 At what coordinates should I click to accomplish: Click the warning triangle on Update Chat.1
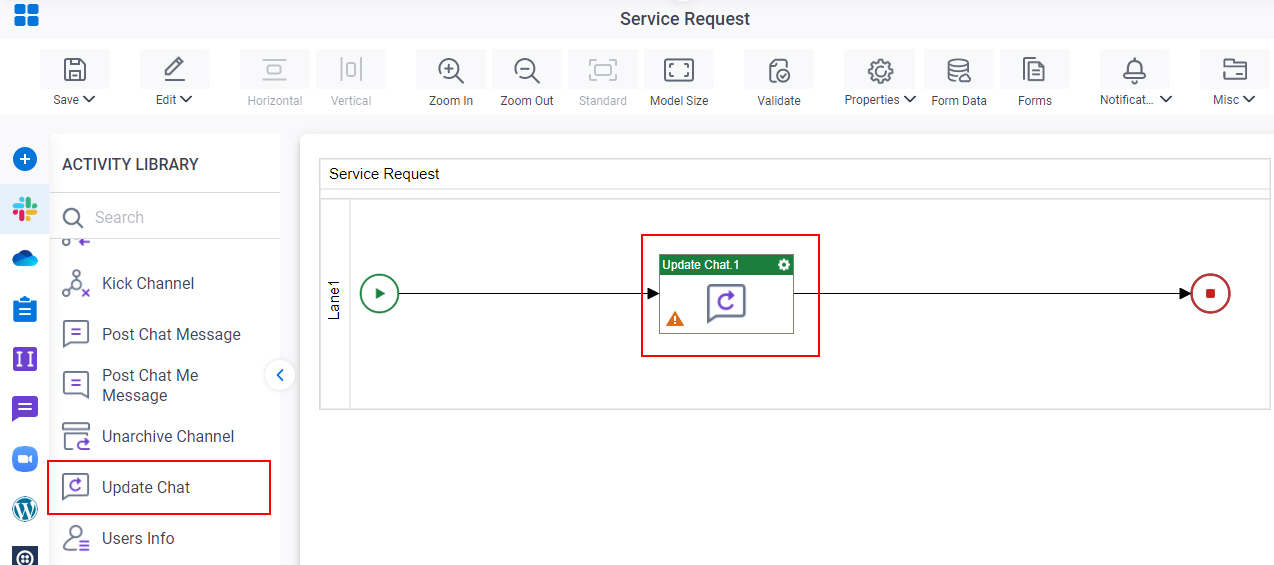[676, 319]
